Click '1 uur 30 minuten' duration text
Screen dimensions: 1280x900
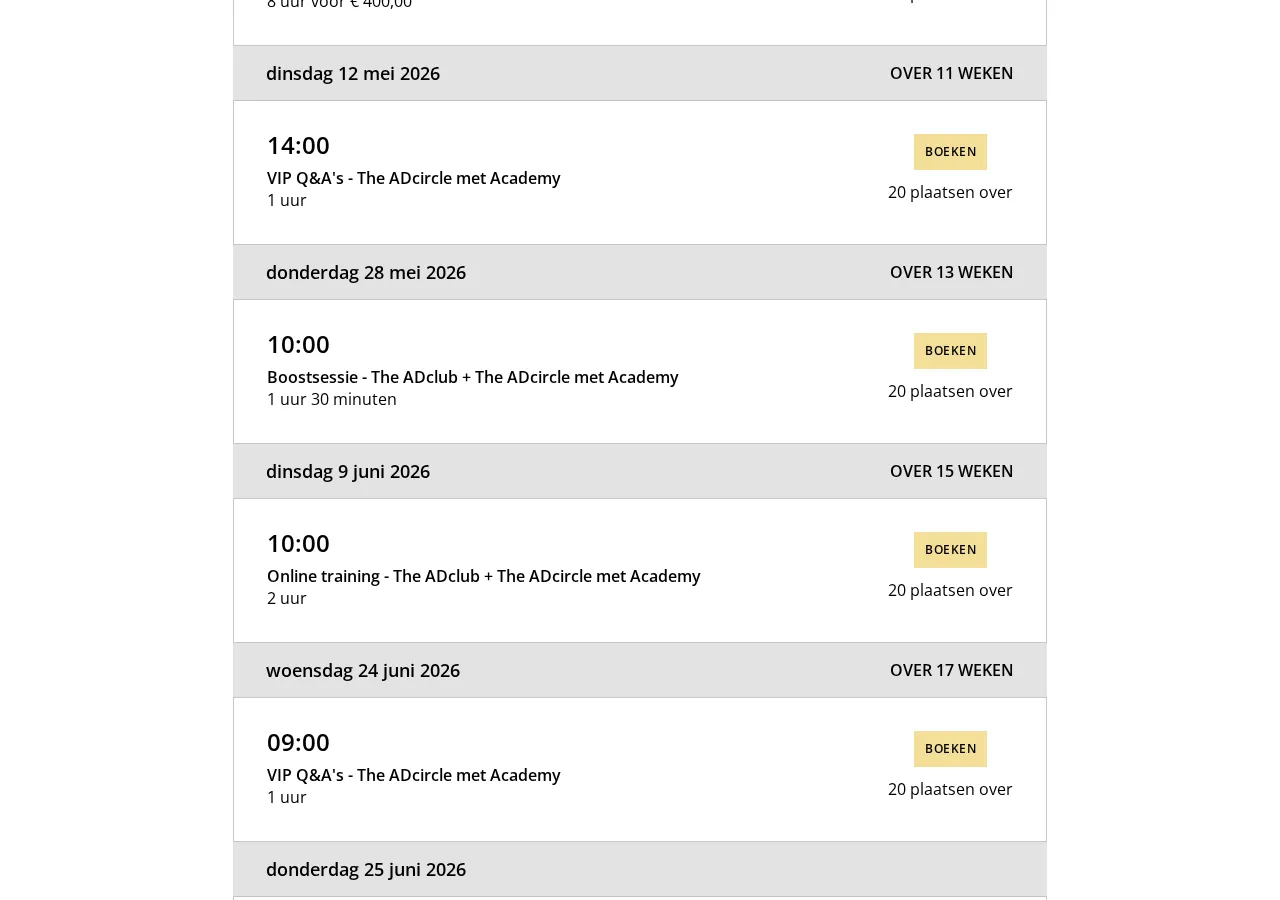tap(332, 399)
